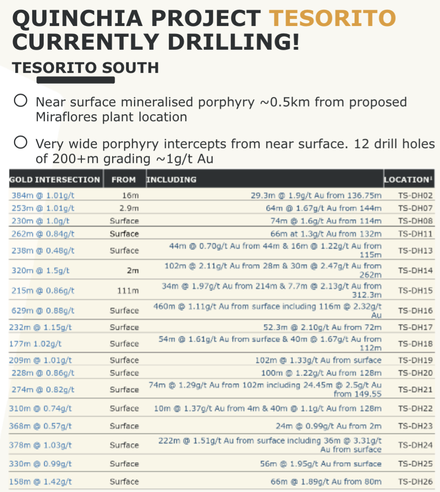Click the dark underline bar under Tesorito South

[x=76, y=80]
